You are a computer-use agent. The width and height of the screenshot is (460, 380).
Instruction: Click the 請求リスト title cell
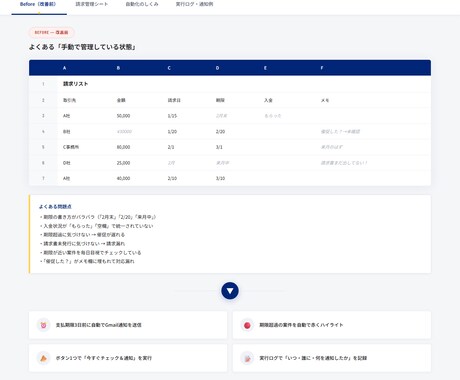click(76, 84)
